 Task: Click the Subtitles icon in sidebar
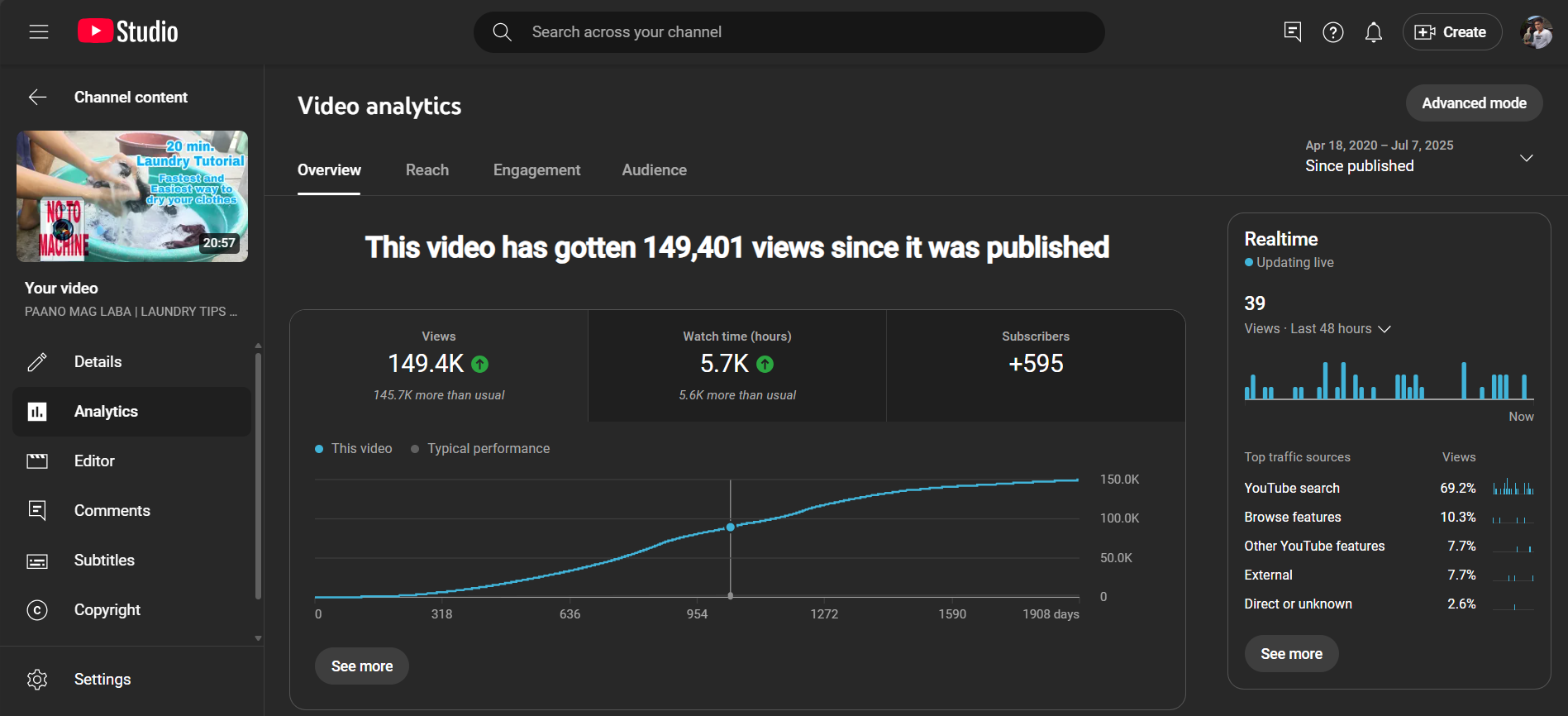pyautogui.click(x=37, y=561)
